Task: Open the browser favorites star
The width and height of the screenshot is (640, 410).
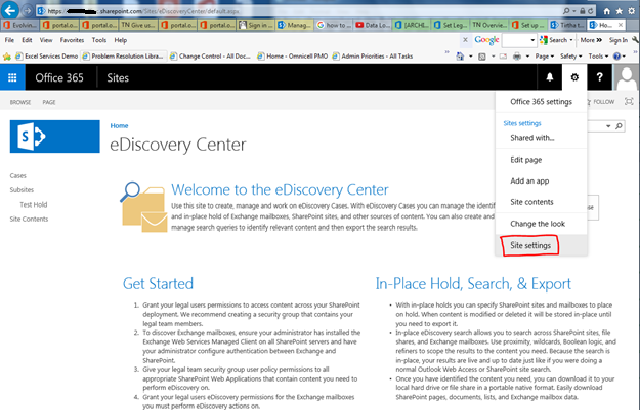Action: click(x=619, y=11)
